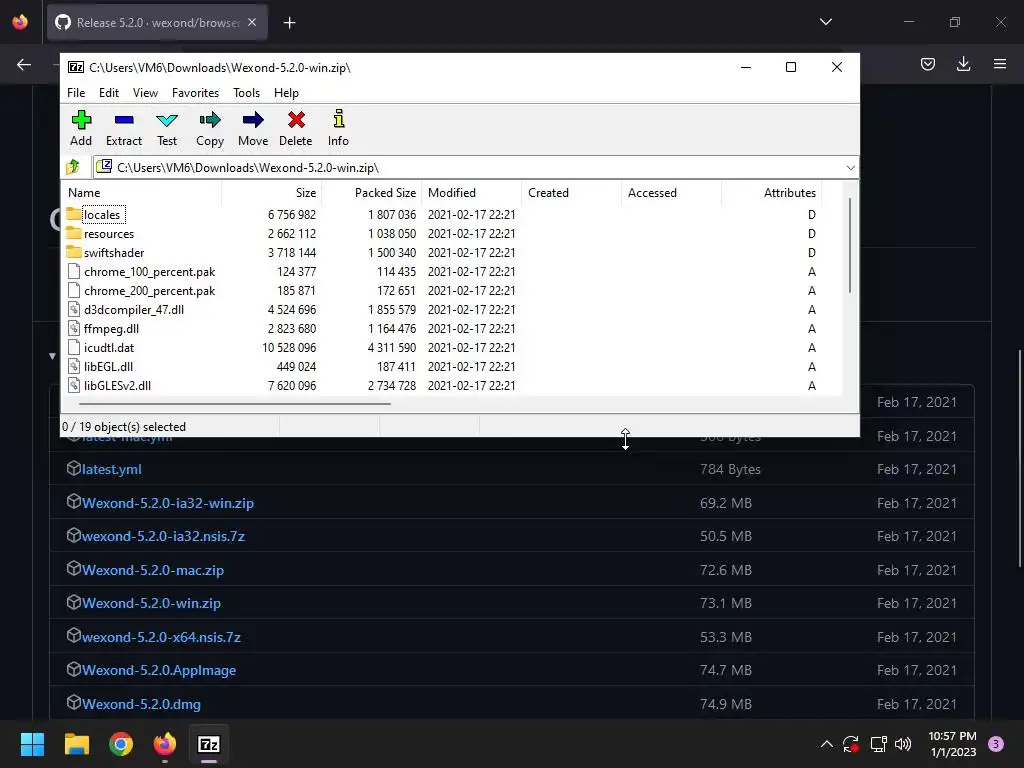Download Wexond-5.2.0.dmg link
The image size is (1024, 768).
(141, 704)
